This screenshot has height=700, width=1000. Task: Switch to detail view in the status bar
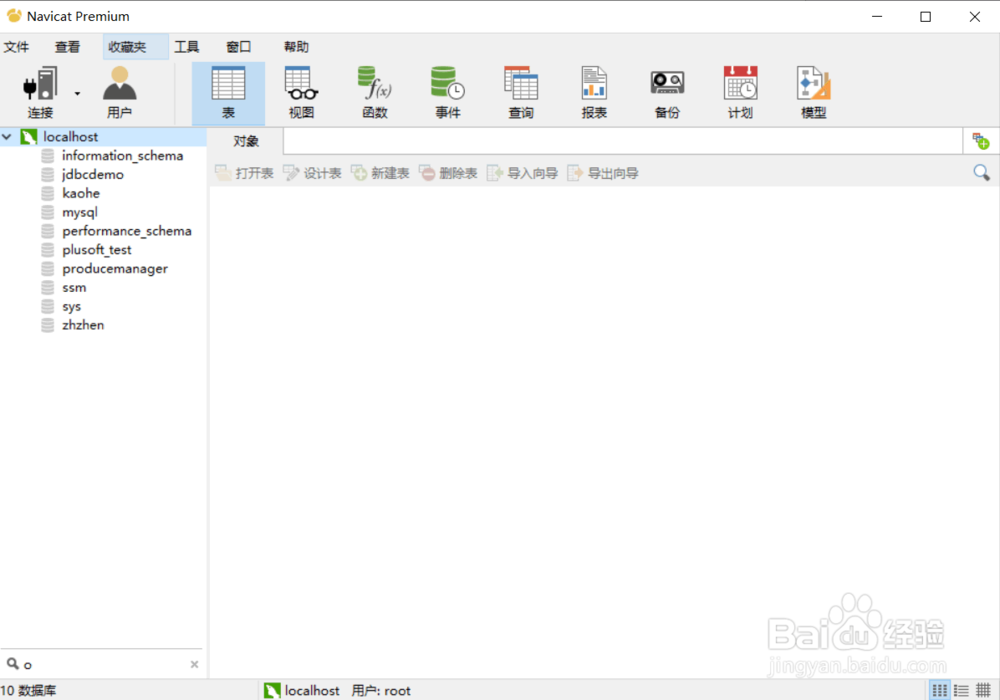click(983, 690)
